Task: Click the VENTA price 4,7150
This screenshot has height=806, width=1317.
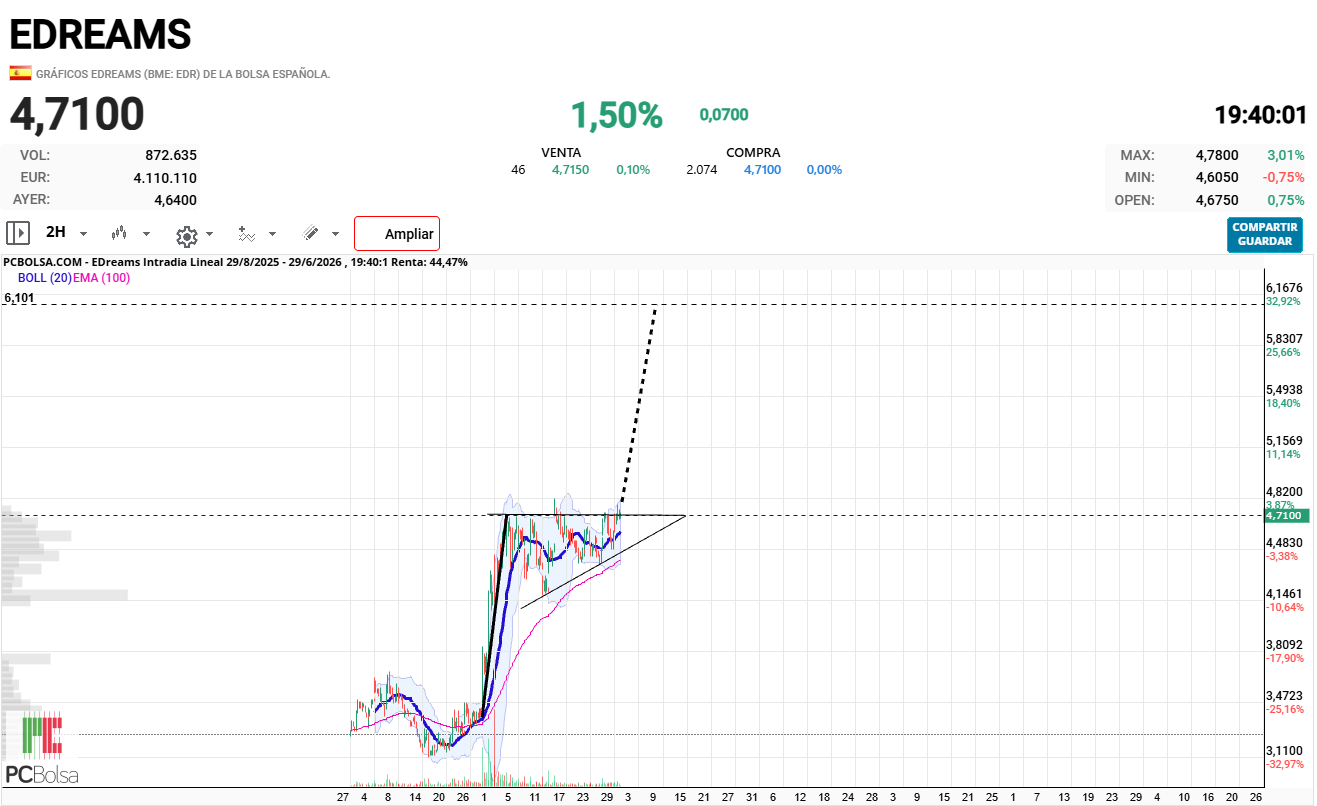Action: [x=570, y=170]
